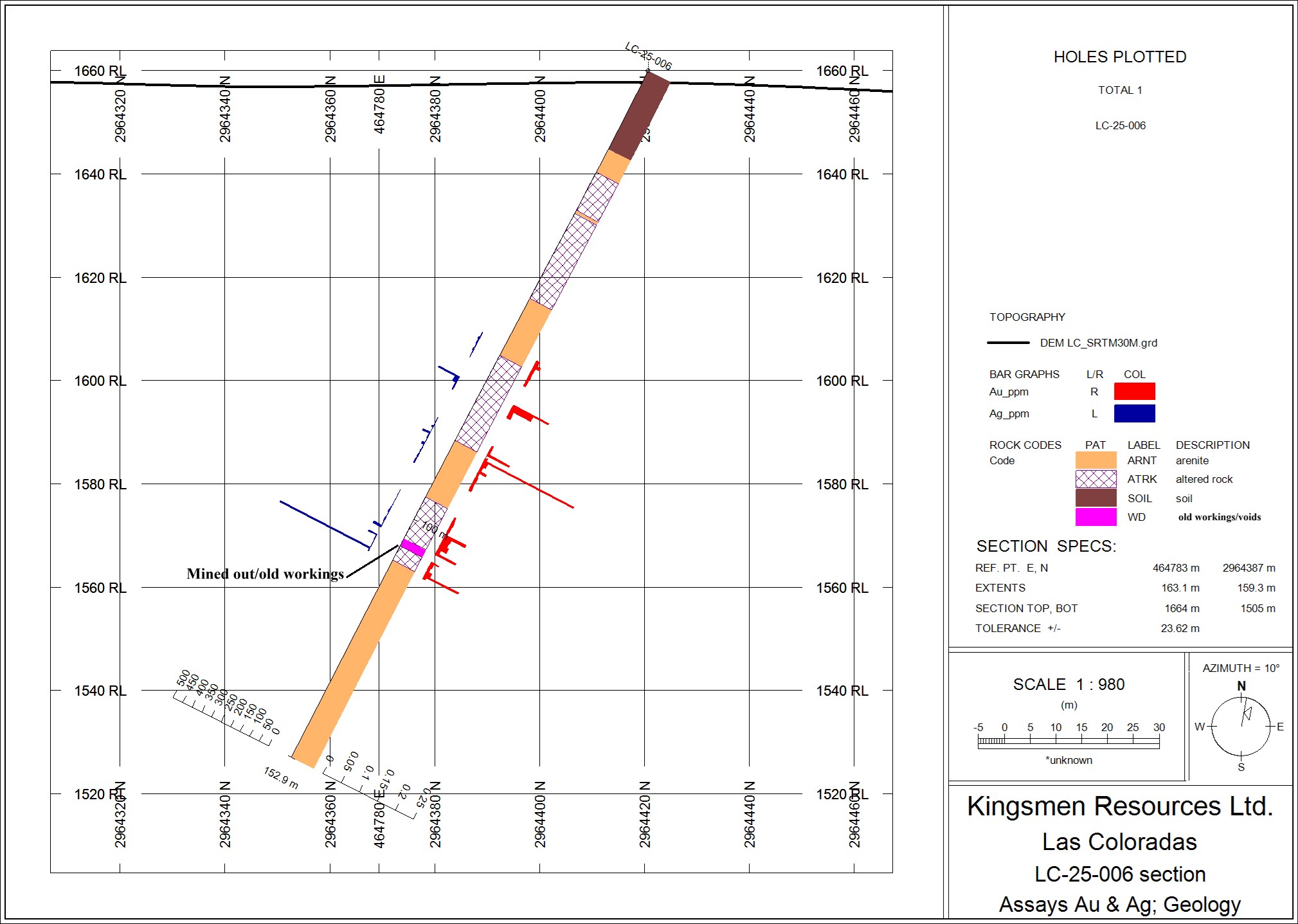Click the 152.9 m end-of-hole depth label
The height and width of the screenshot is (924, 1298).
[280, 777]
